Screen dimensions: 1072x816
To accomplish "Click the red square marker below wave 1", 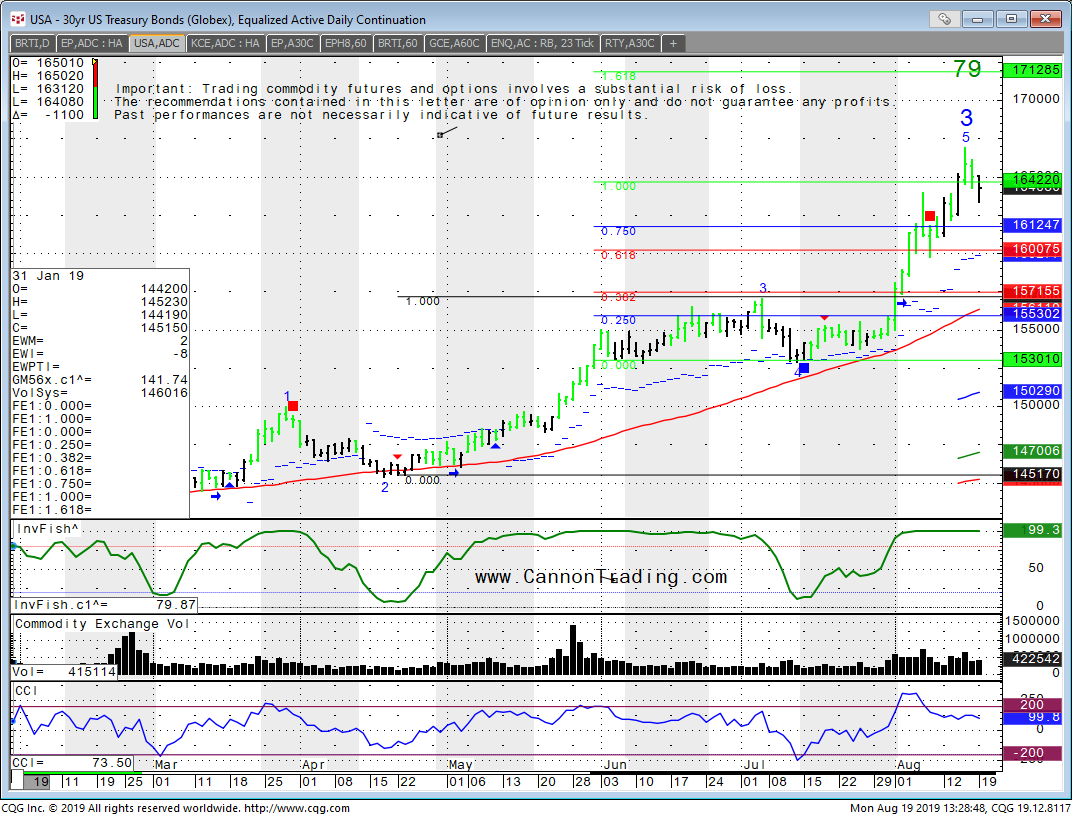I will pos(293,406).
